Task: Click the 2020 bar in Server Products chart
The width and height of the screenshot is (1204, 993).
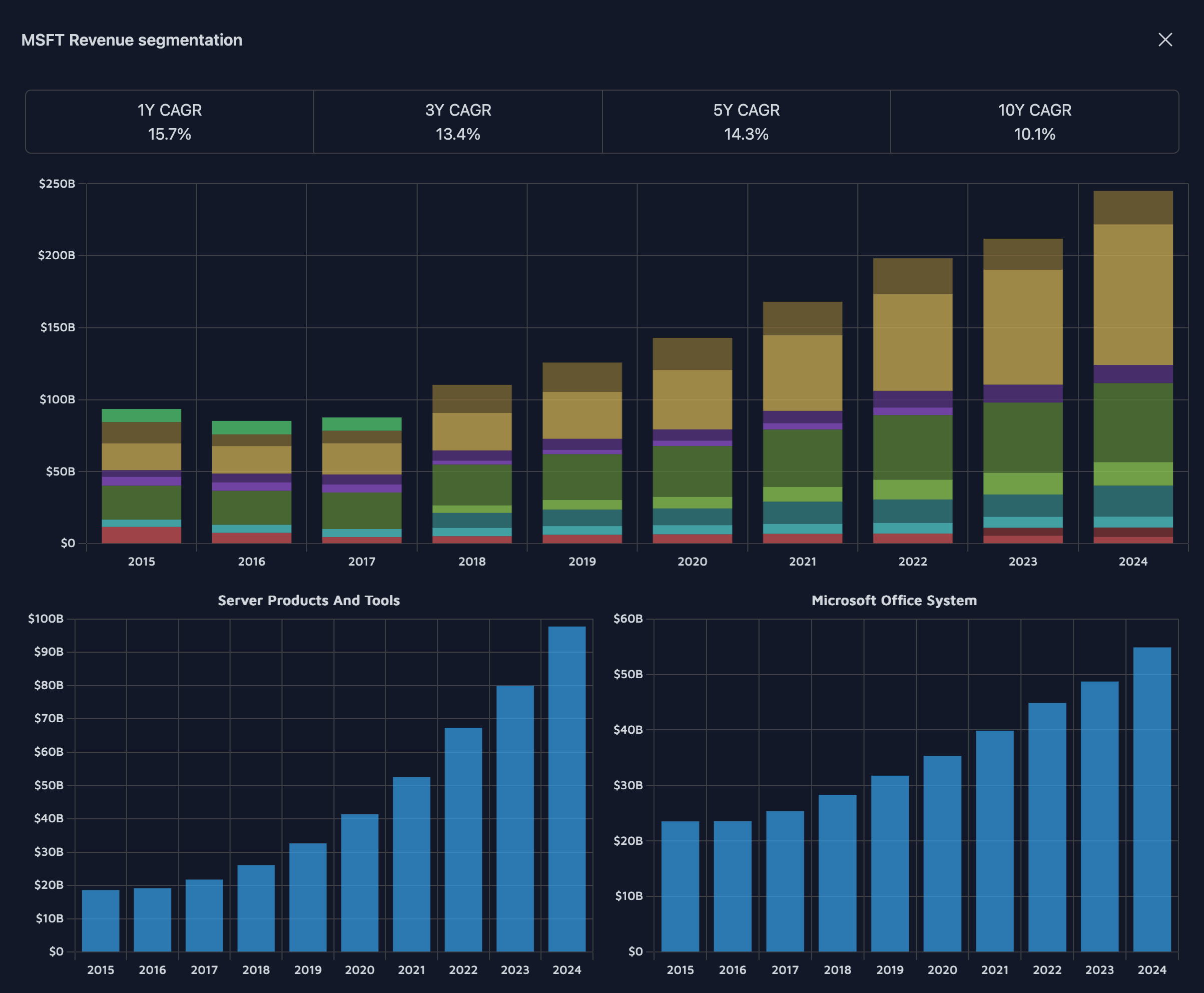Action: pyautogui.click(x=360, y=883)
